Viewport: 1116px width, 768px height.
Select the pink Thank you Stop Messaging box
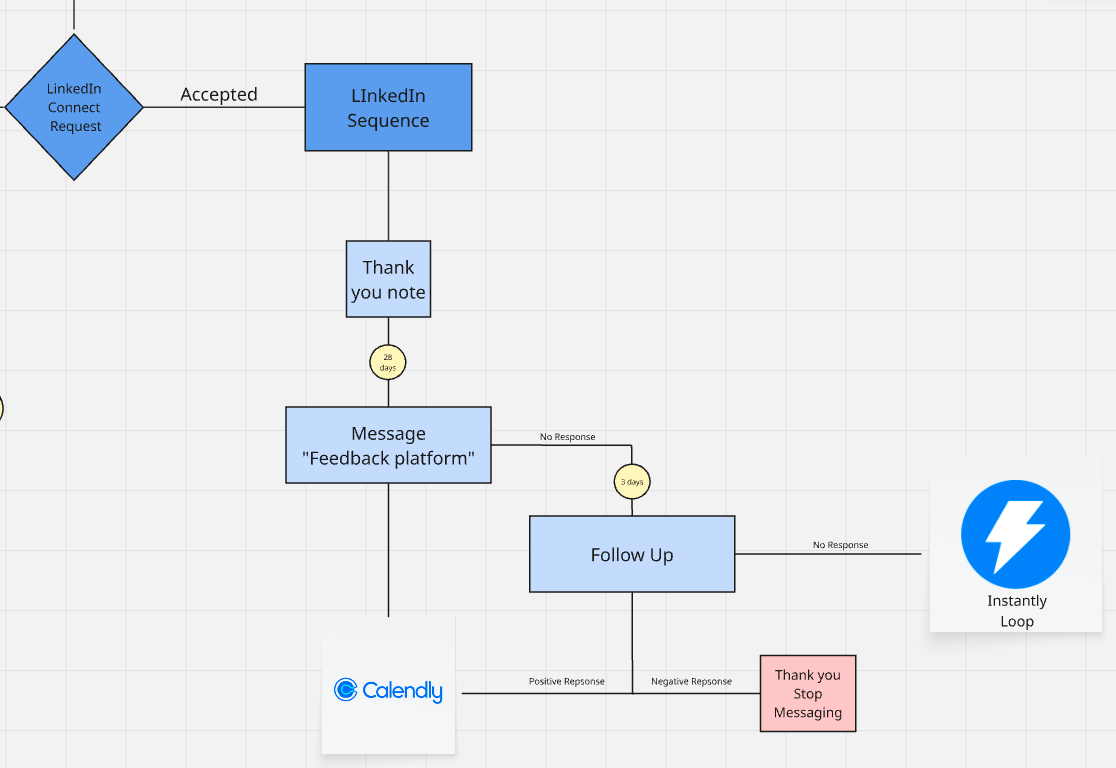pos(808,693)
